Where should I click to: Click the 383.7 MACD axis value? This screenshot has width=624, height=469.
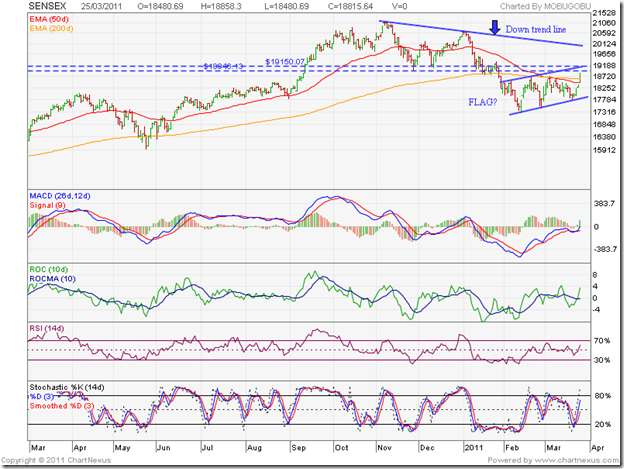coord(604,204)
